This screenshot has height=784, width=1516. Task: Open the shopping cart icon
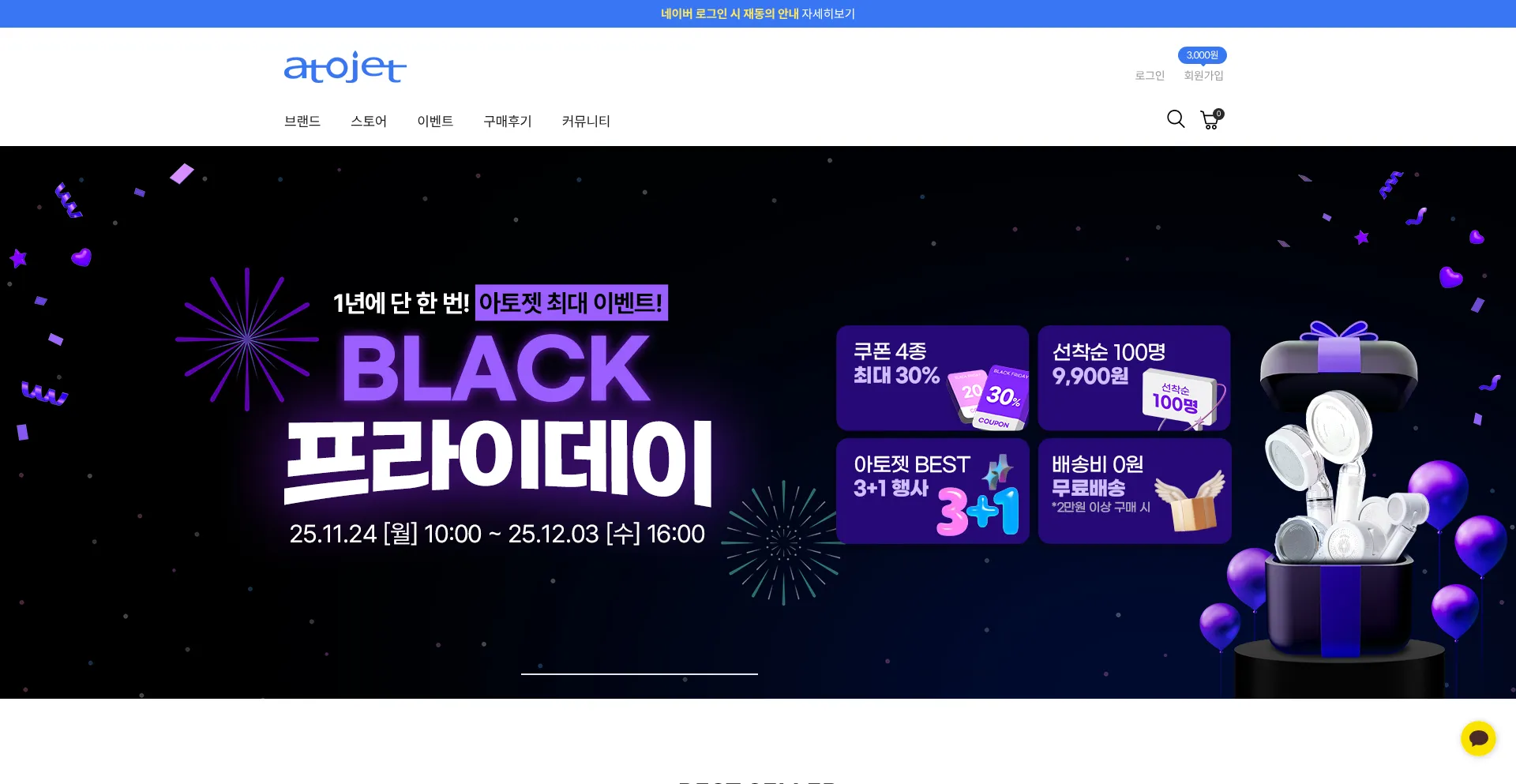coord(1210,120)
